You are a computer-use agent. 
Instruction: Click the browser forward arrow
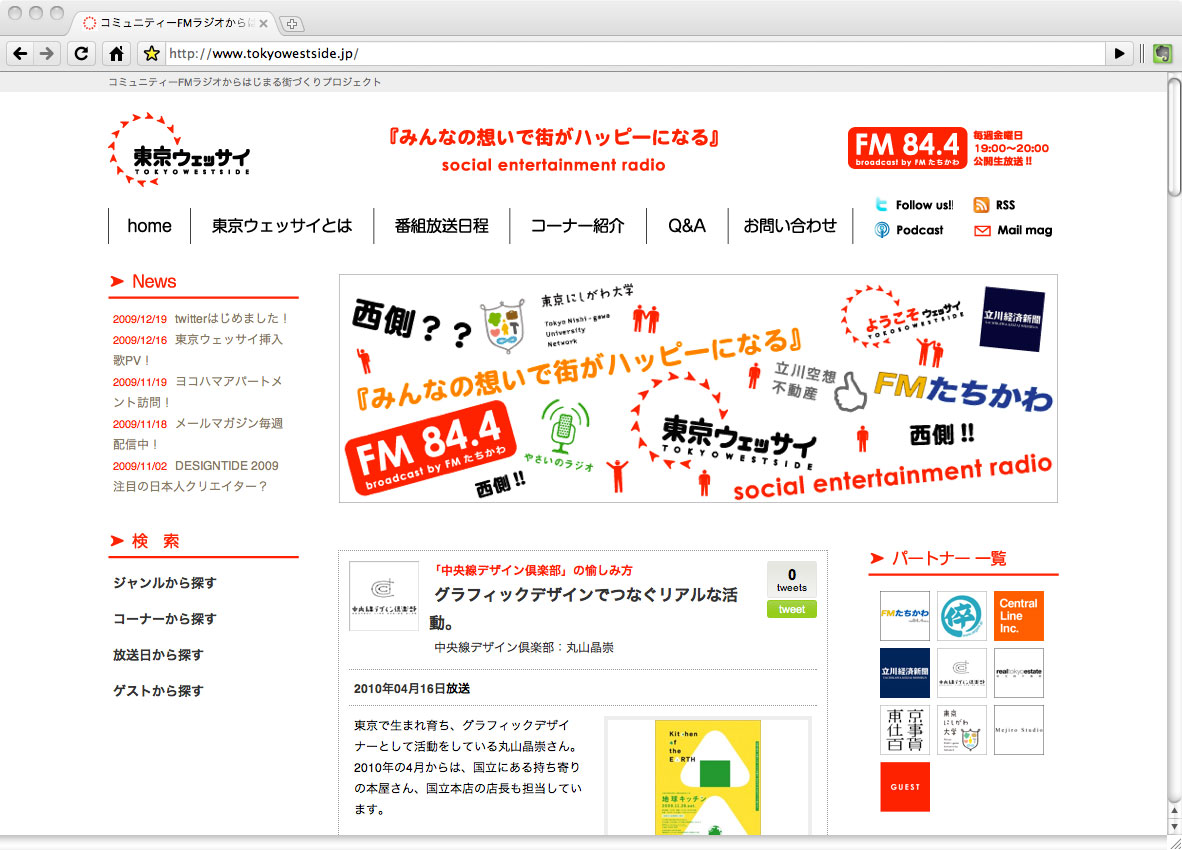coord(47,54)
